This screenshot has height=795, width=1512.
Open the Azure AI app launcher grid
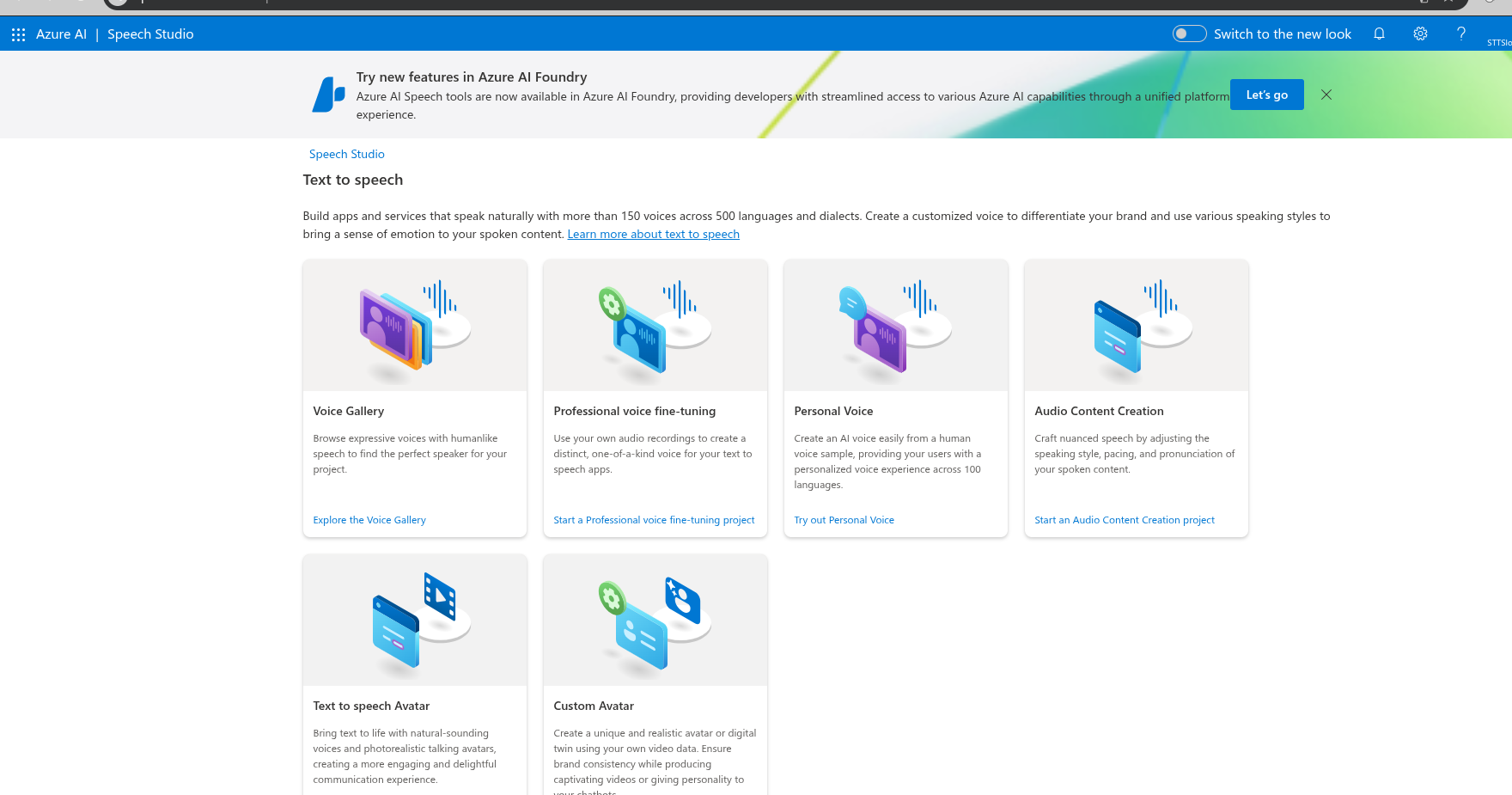click(18, 34)
